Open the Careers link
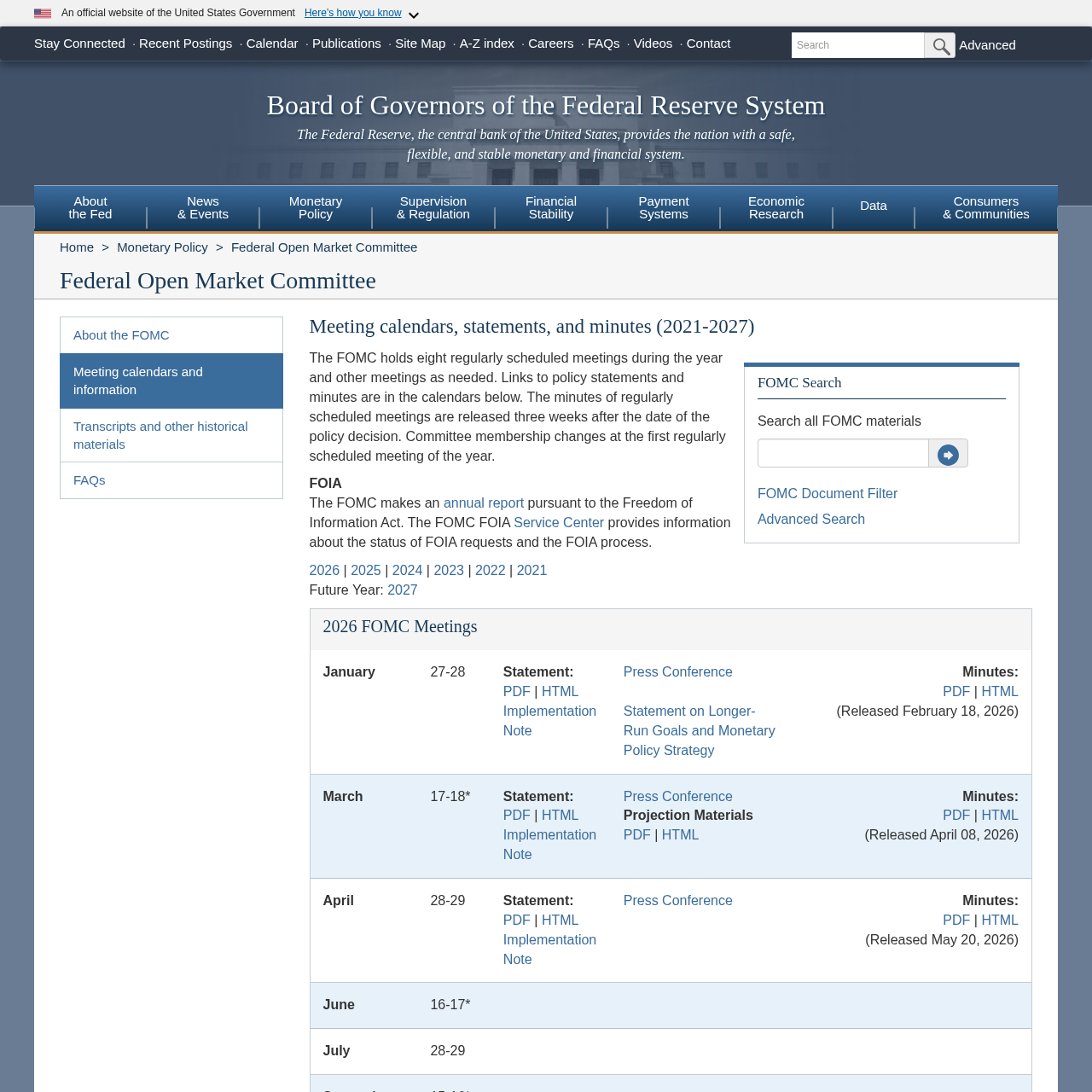Viewport: 1092px width, 1092px height. tap(551, 44)
